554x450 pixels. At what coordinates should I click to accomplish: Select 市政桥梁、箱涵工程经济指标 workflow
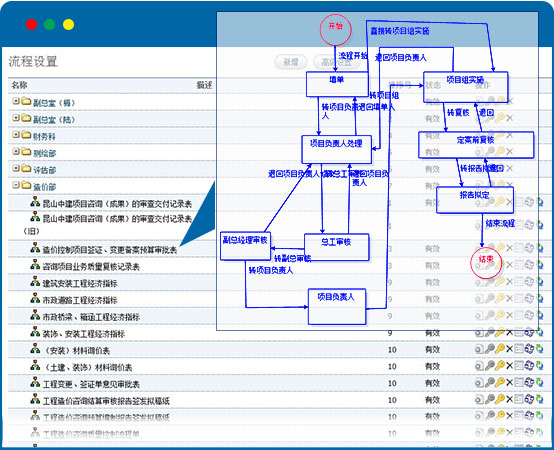pyautogui.click(x=91, y=317)
